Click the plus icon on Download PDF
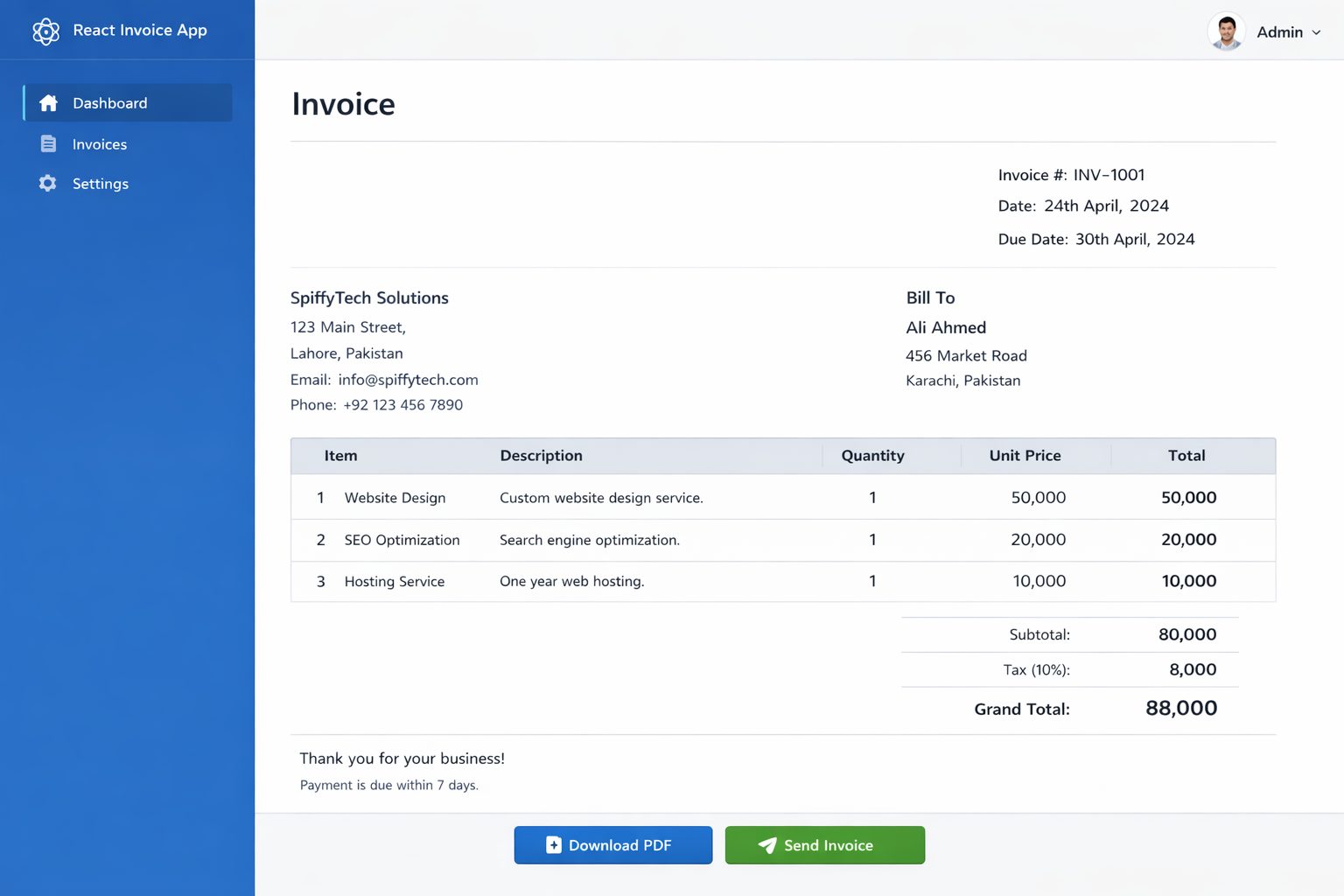Viewport: 1344px width, 896px height. pos(553,845)
